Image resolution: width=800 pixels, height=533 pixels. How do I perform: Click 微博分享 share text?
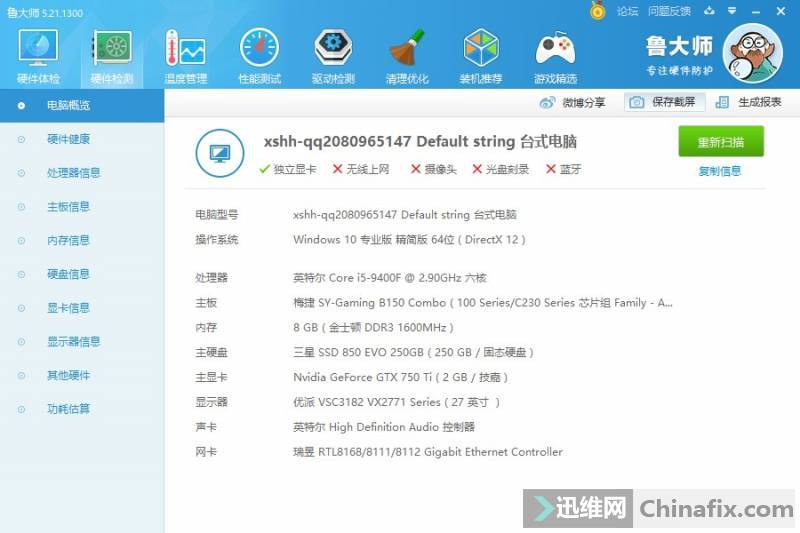tap(584, 103)
